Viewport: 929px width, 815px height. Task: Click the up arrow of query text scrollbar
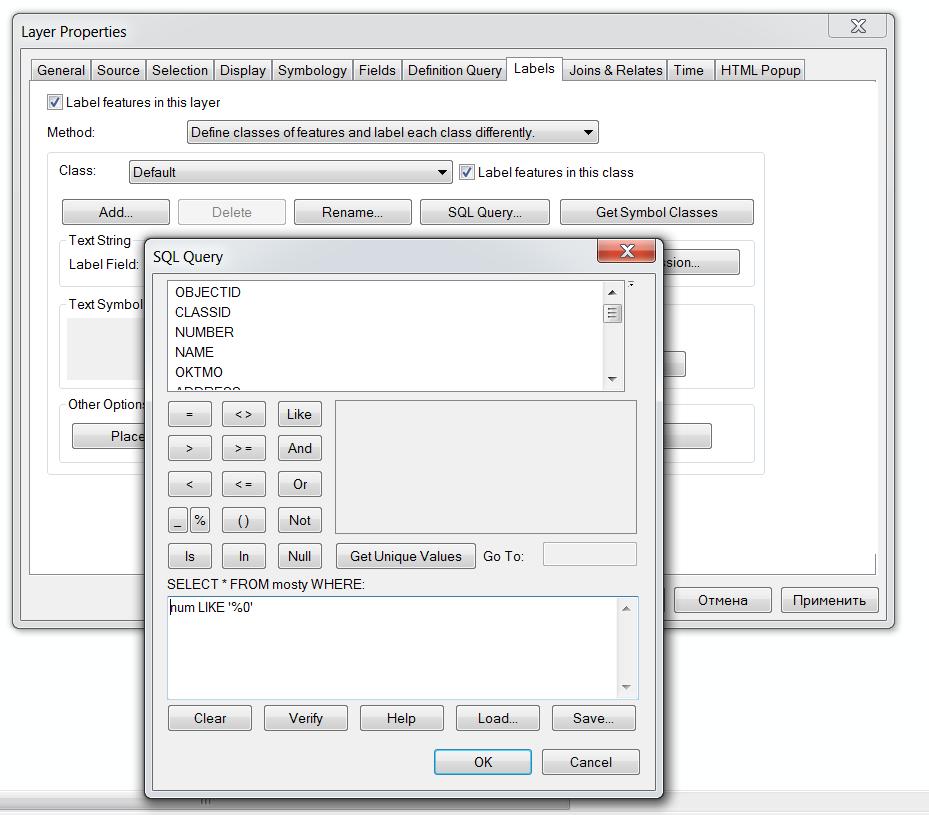pos(626,608)
